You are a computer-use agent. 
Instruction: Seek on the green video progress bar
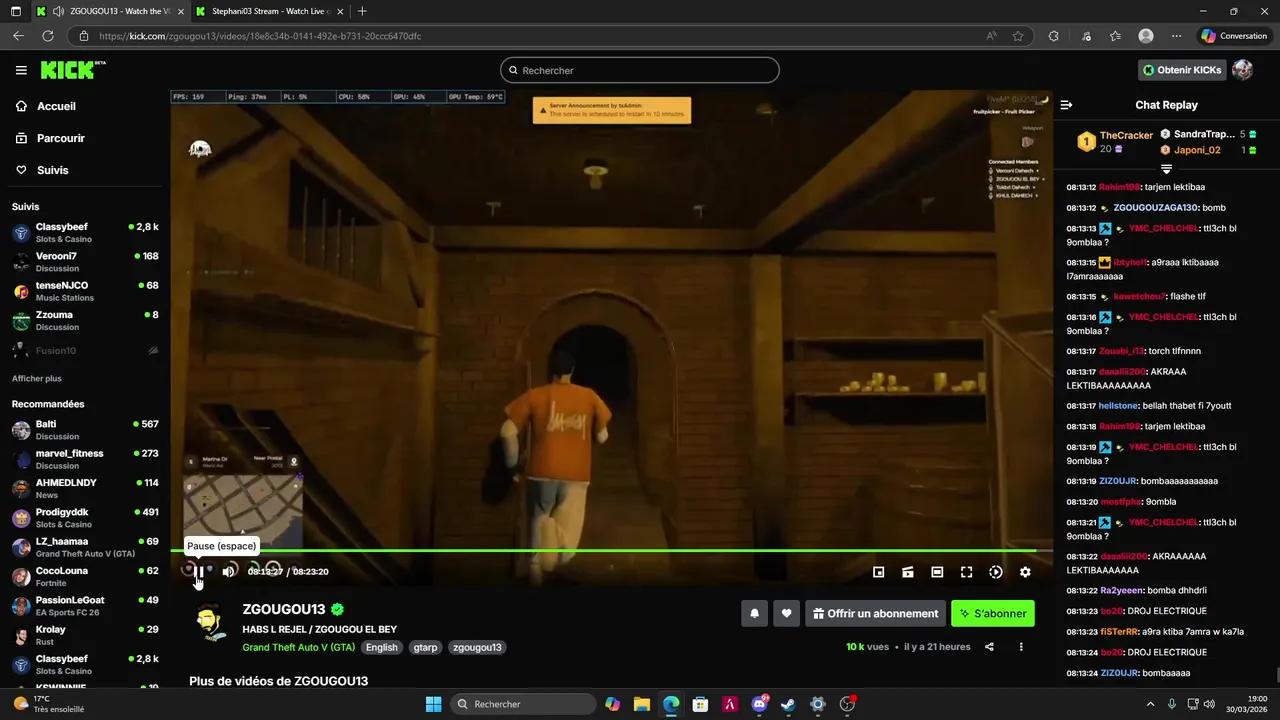(611, 550)
